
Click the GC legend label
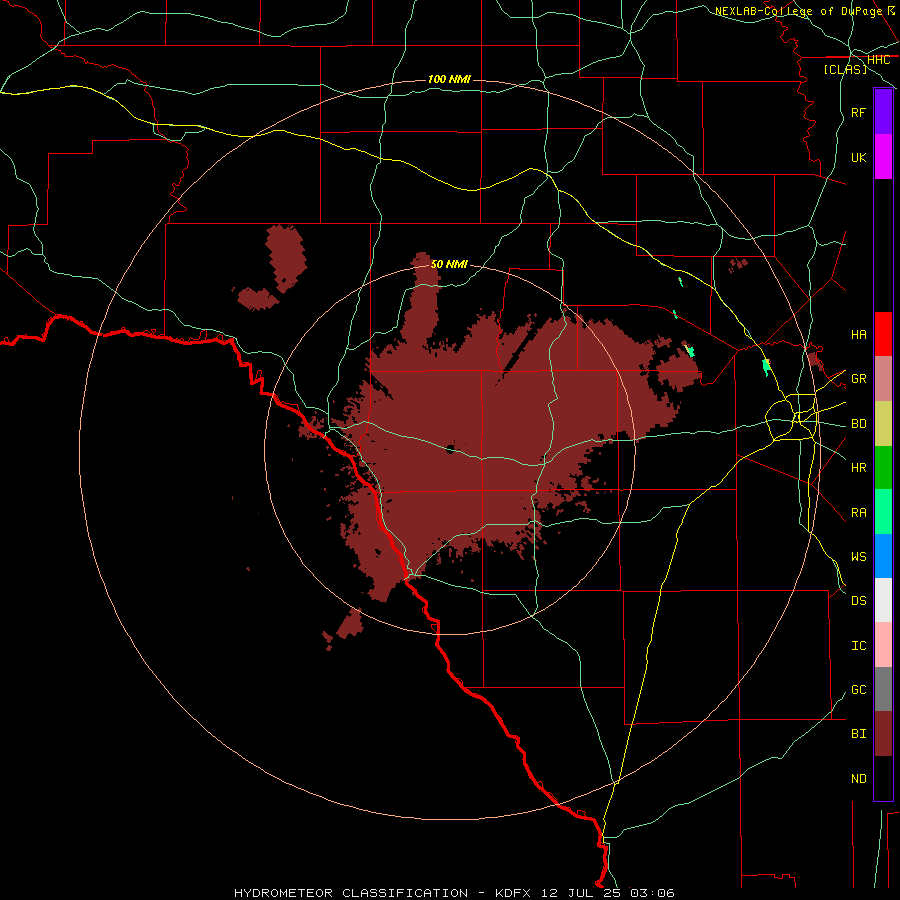(858, 689)
